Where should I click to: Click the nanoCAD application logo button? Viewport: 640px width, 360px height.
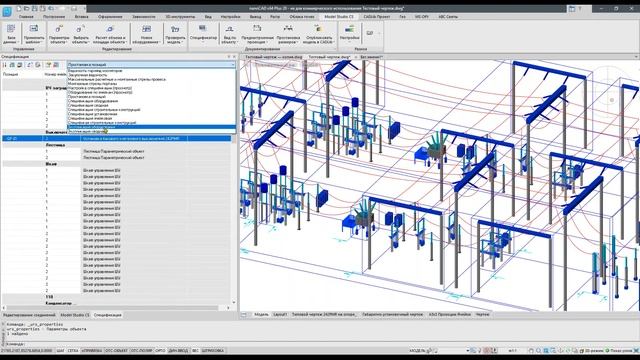[7, 12]
